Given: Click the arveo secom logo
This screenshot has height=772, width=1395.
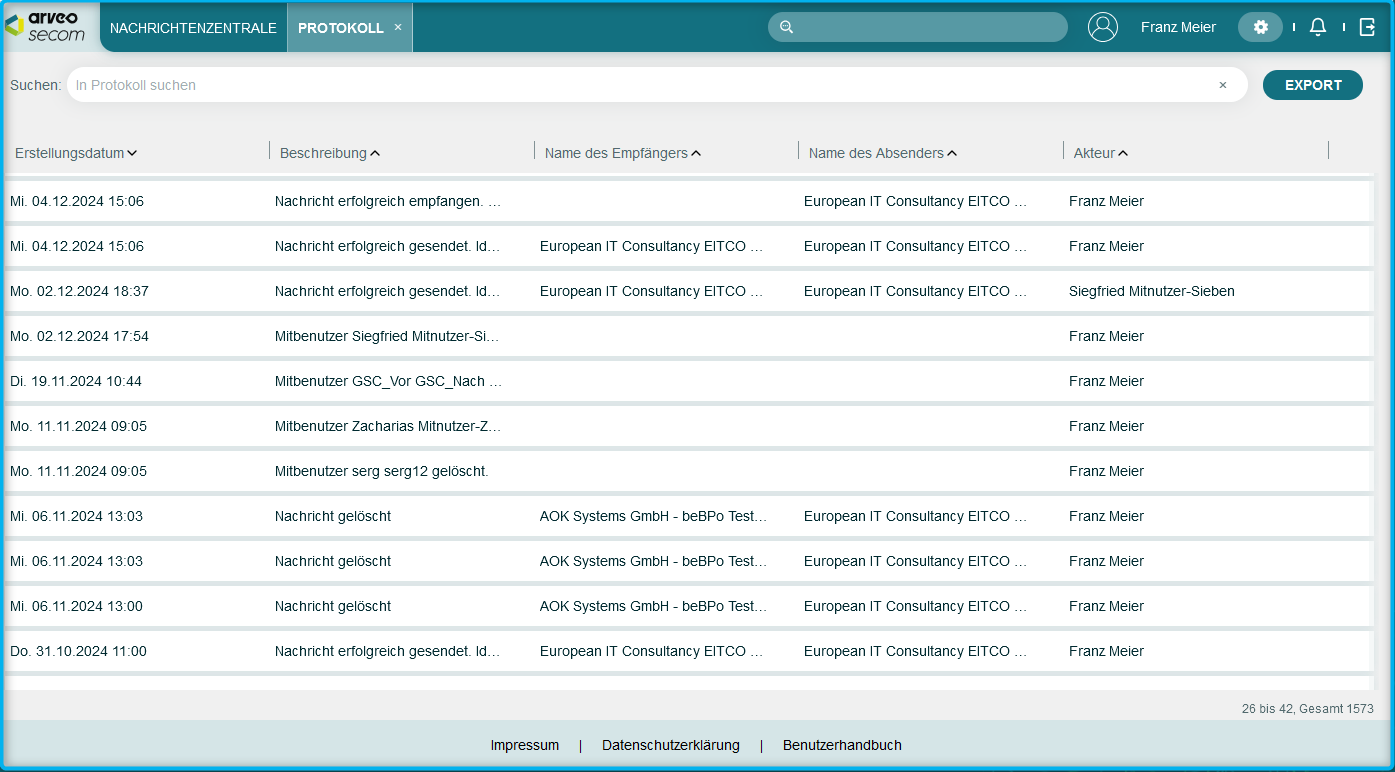Looking at the screenshot, I should [x=45, y=27].
